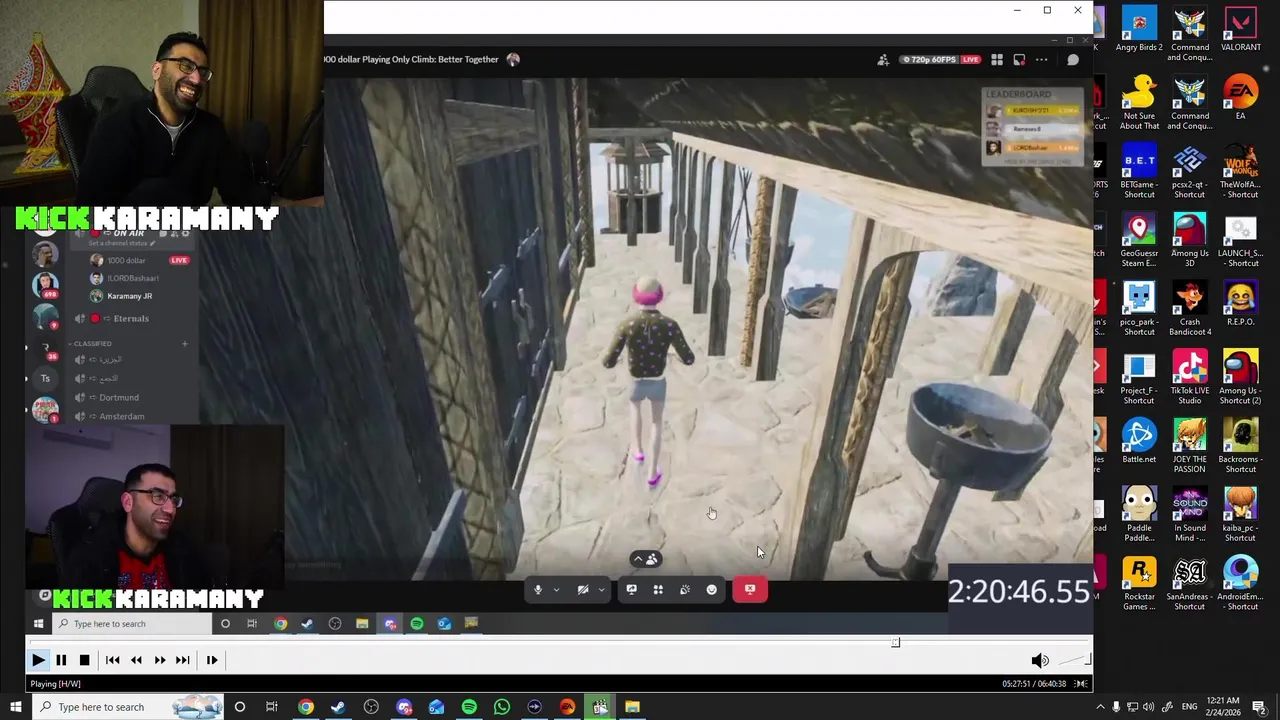The height and width of the screenshot is (720, 1280).
Task: Open Paddle Paddle... desktop icon
Action: point(1139,515)
